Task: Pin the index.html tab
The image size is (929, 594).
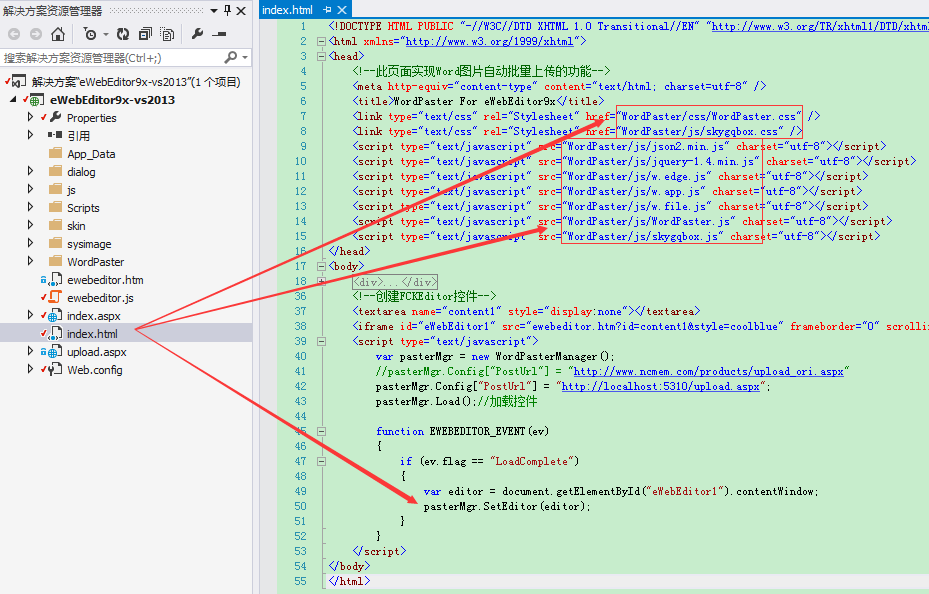Action: [328, 9]
